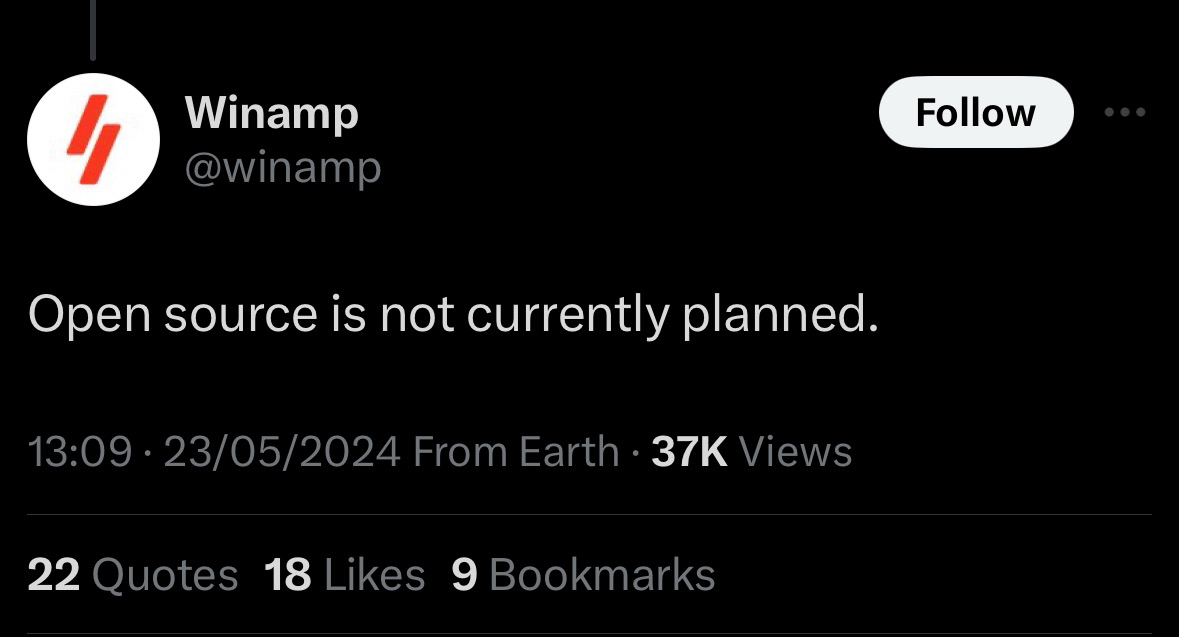This screenshot has height=637, width=1179.
Task: Open the three-dot more options menu
Action: click(1125, 113)
